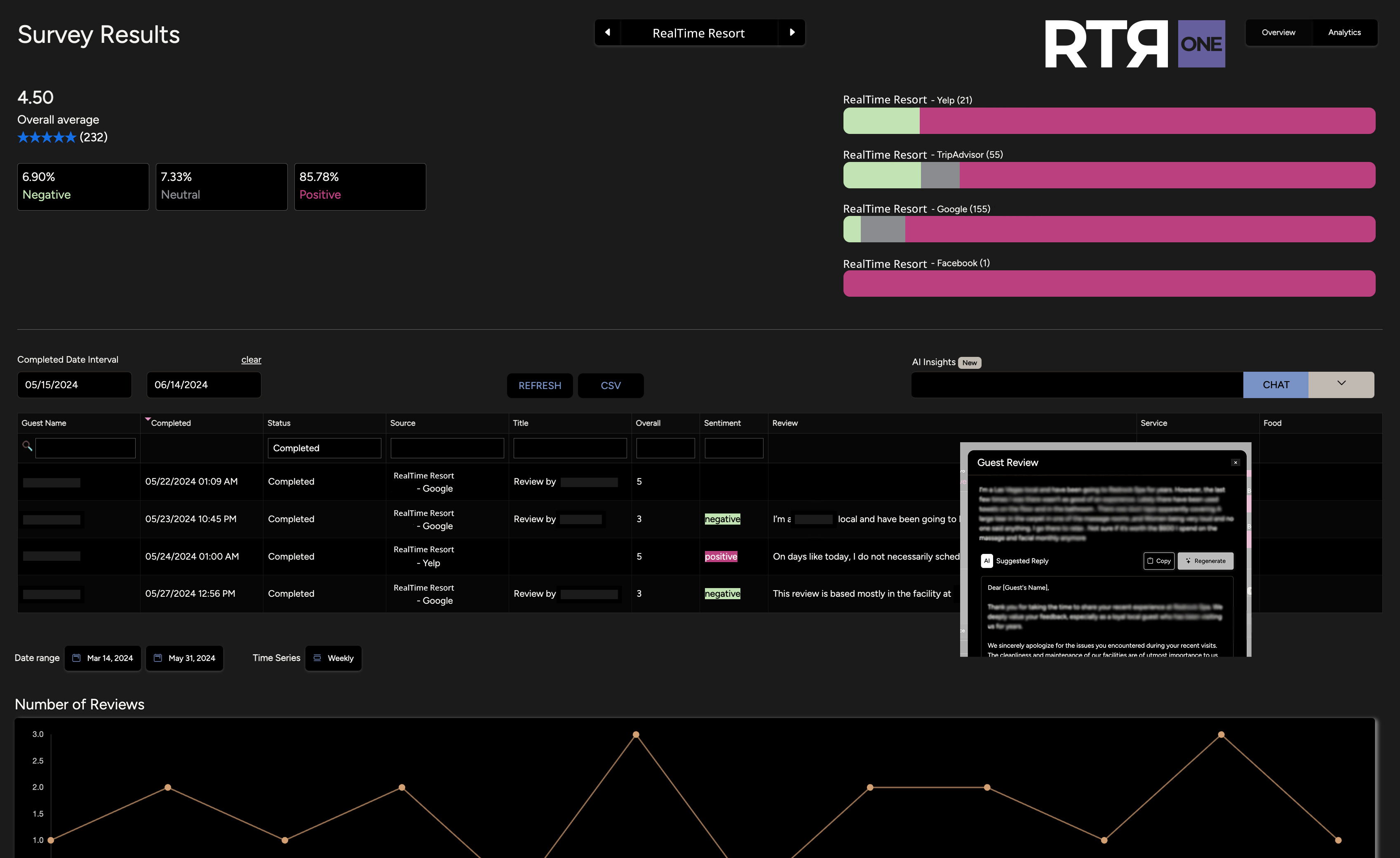The image size is (1400, 858).
Task: Select the gray neutral segment of the TripAdvisor bar
Action: [x=940, y=175]
